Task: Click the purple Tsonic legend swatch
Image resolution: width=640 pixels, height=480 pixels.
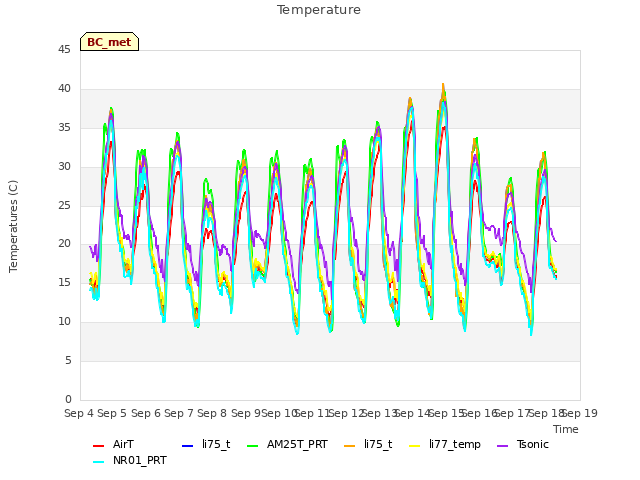Action: tap(502, 445)
